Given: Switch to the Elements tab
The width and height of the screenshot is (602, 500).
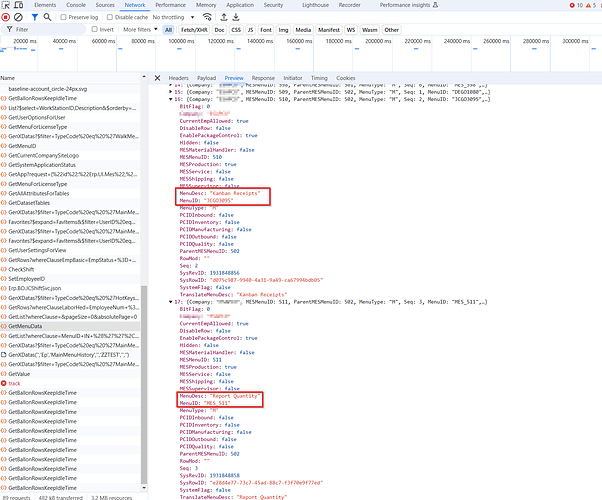Looking at the screenshot, I should 45,5.
